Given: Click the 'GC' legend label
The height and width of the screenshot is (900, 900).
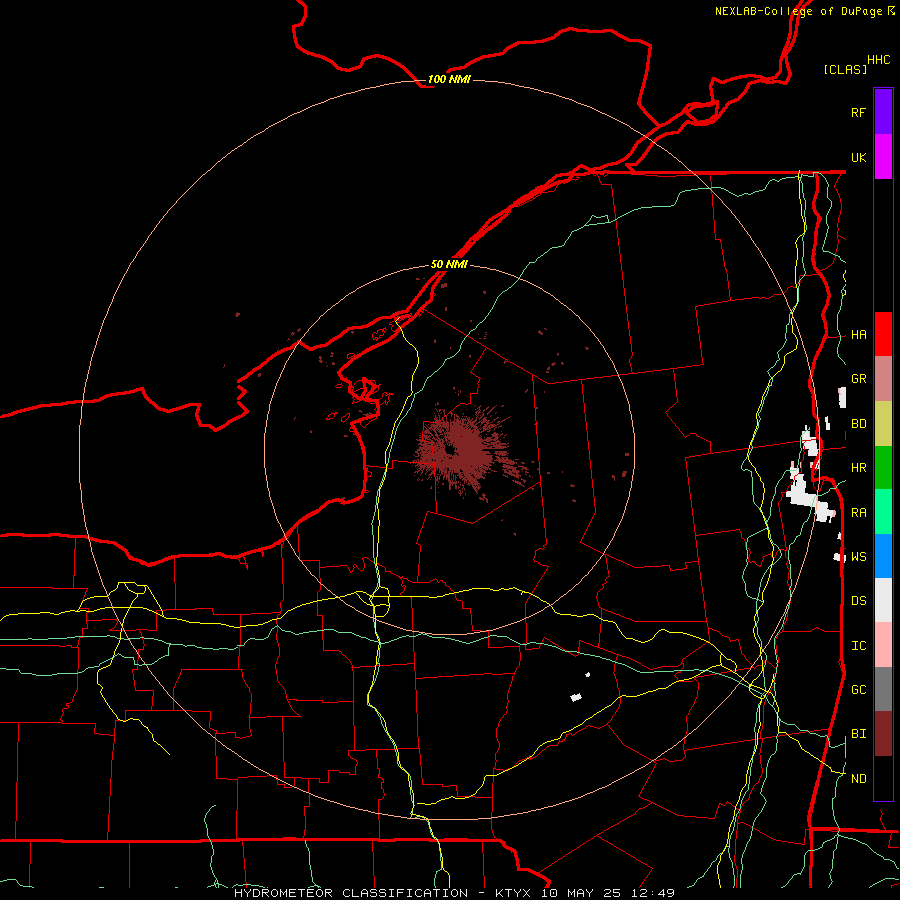Looking at the screenshot, I should click(x=858, y=689).
